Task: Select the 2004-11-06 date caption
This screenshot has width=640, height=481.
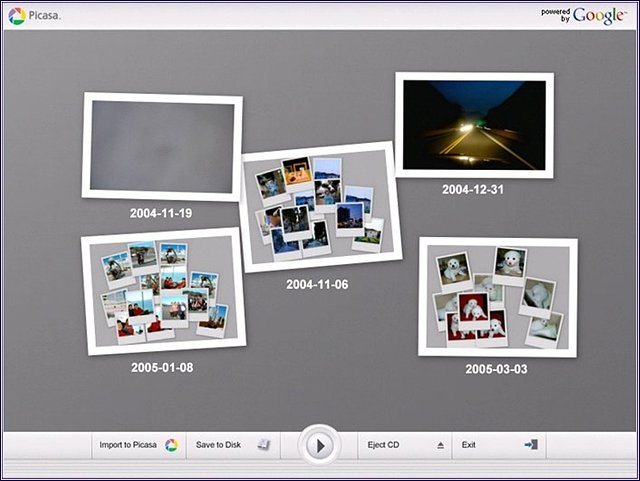Action: click(x=317, y=285)
